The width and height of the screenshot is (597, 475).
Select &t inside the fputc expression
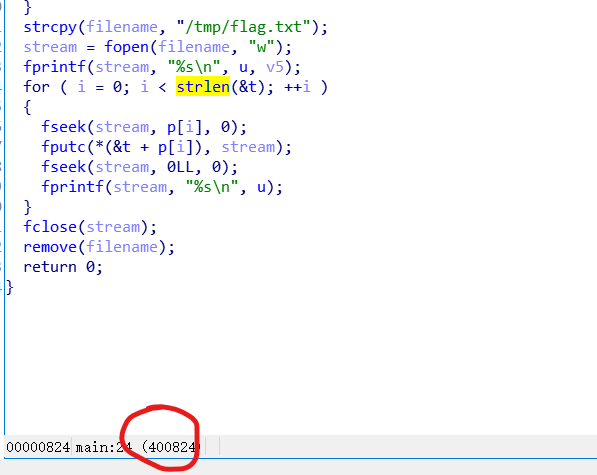(x=122, y=147)
